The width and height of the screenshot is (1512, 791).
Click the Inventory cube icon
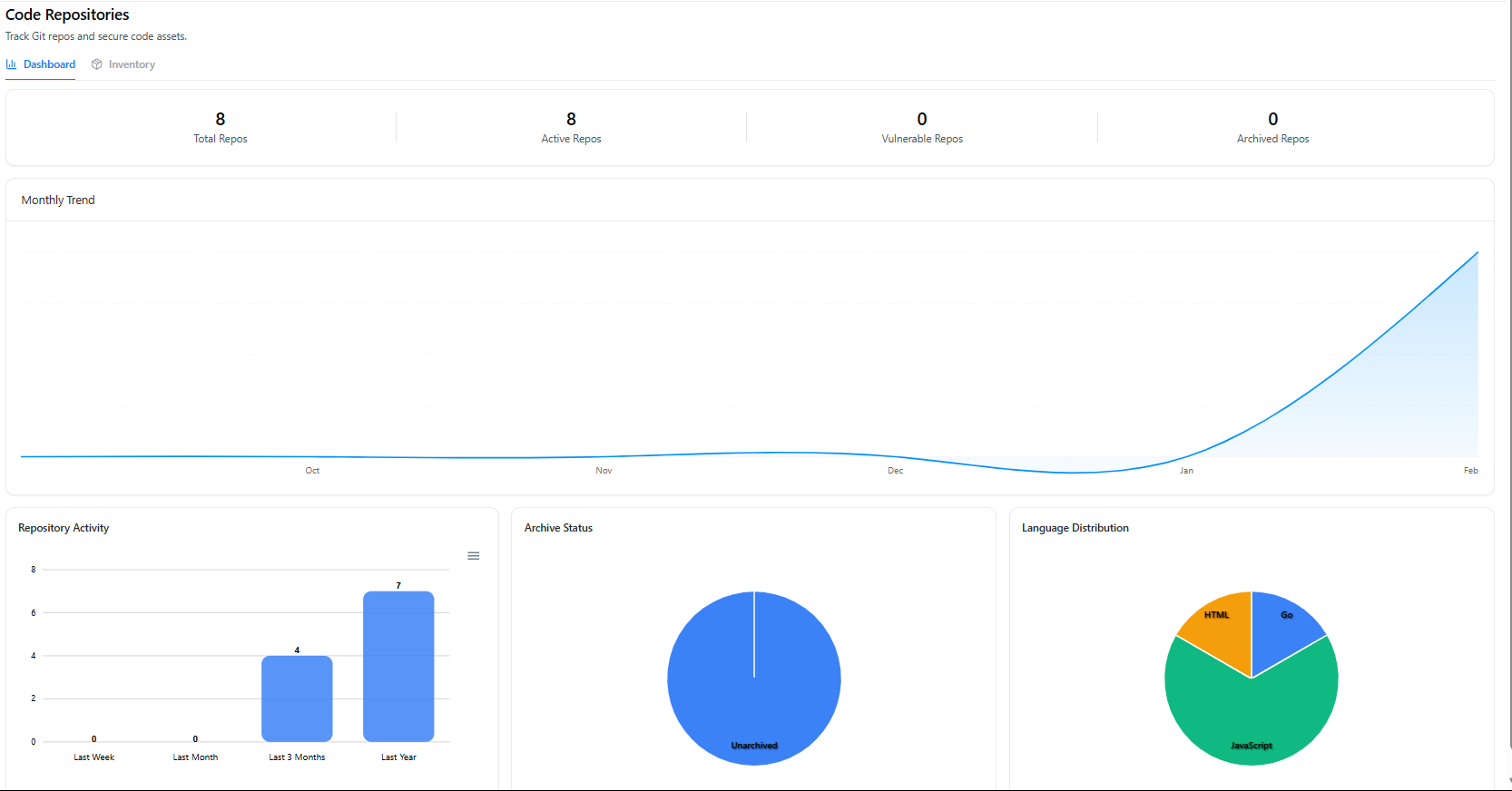click(x=97, y=64)
